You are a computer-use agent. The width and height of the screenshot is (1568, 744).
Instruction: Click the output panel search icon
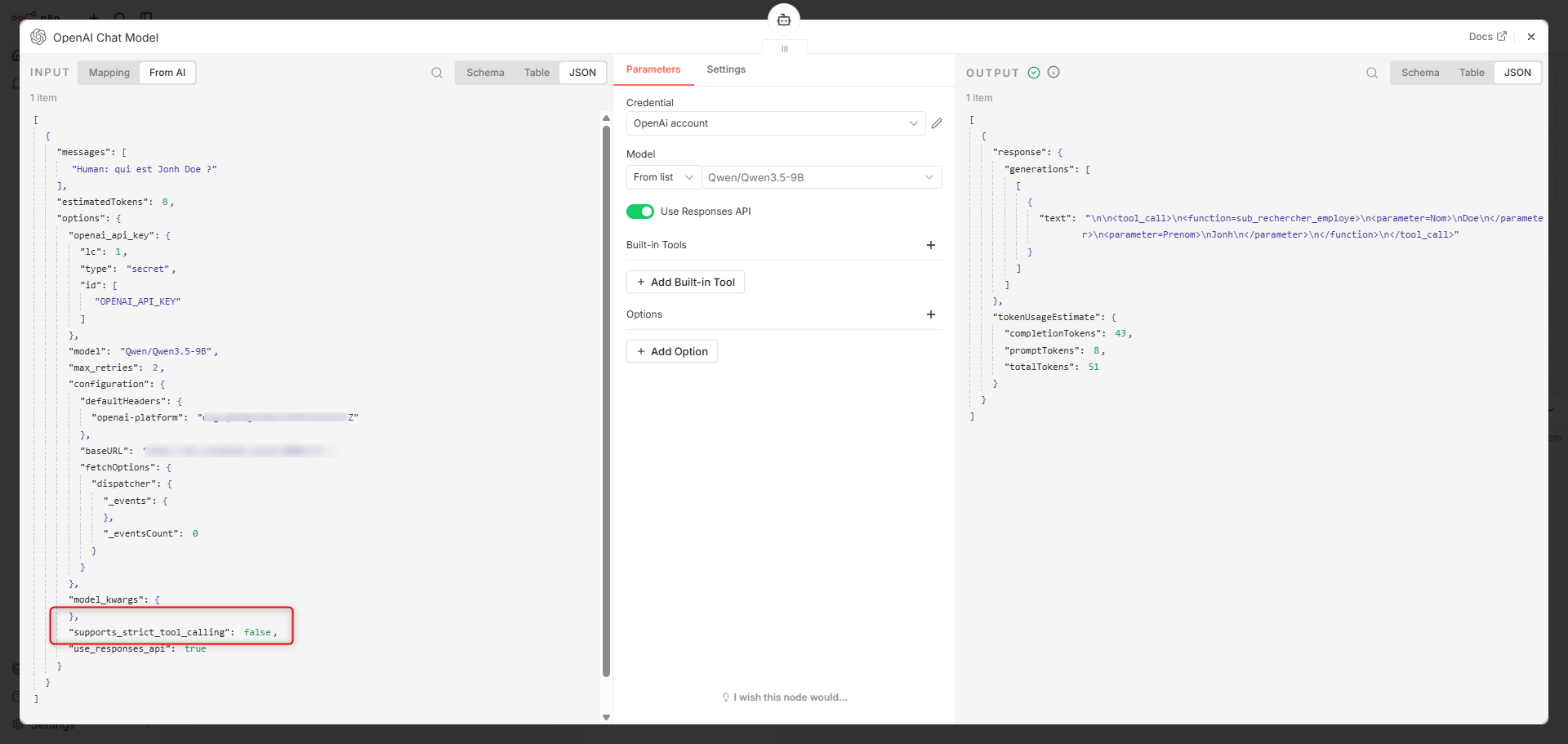[x=1372, y=73]
